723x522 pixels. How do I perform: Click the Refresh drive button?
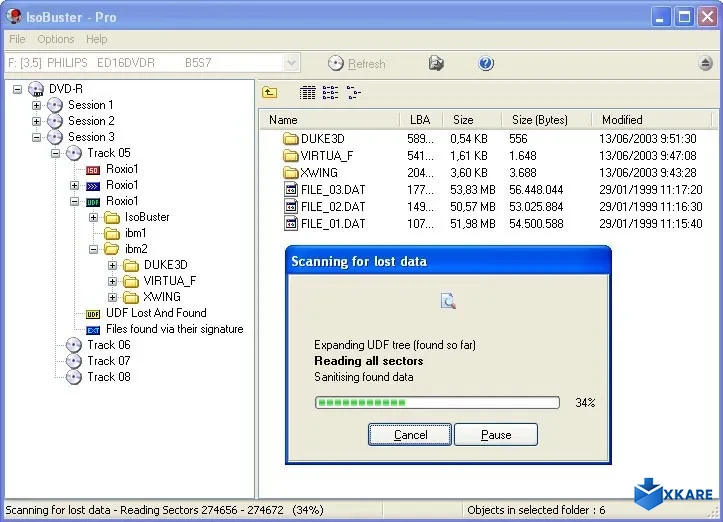pyautogui.click(x=356, y=64)
